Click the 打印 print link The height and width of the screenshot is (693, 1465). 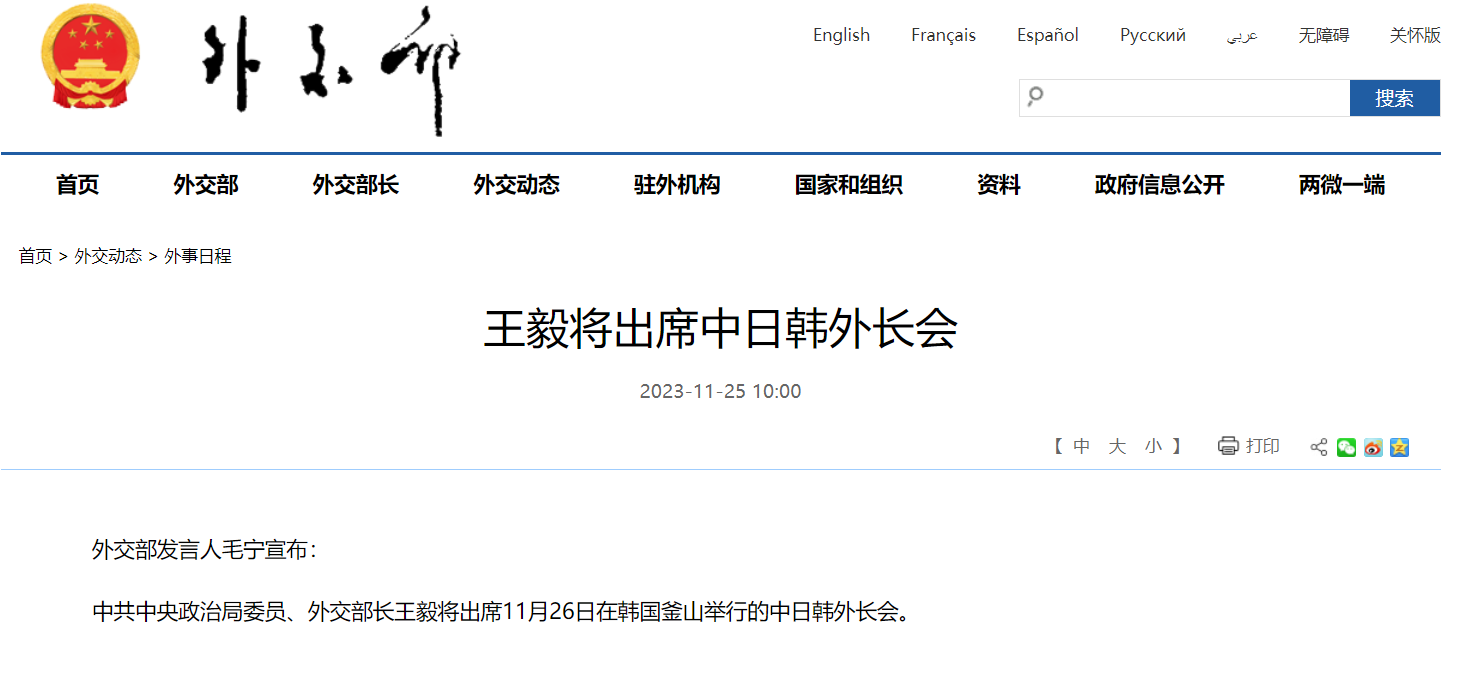(1263, 447)
